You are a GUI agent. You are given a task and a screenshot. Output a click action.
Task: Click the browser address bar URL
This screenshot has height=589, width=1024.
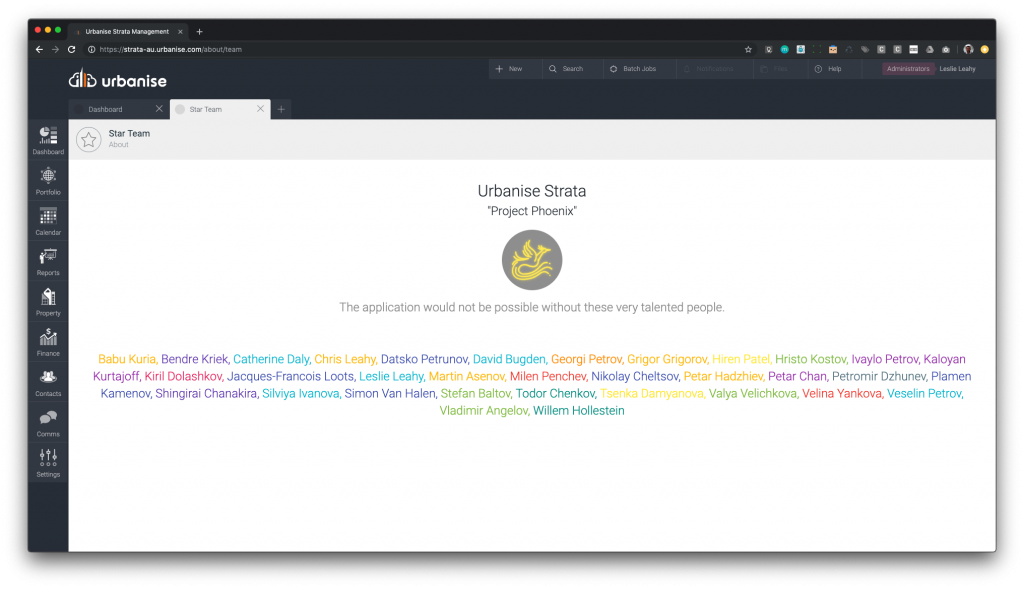[x=170, y=49]
